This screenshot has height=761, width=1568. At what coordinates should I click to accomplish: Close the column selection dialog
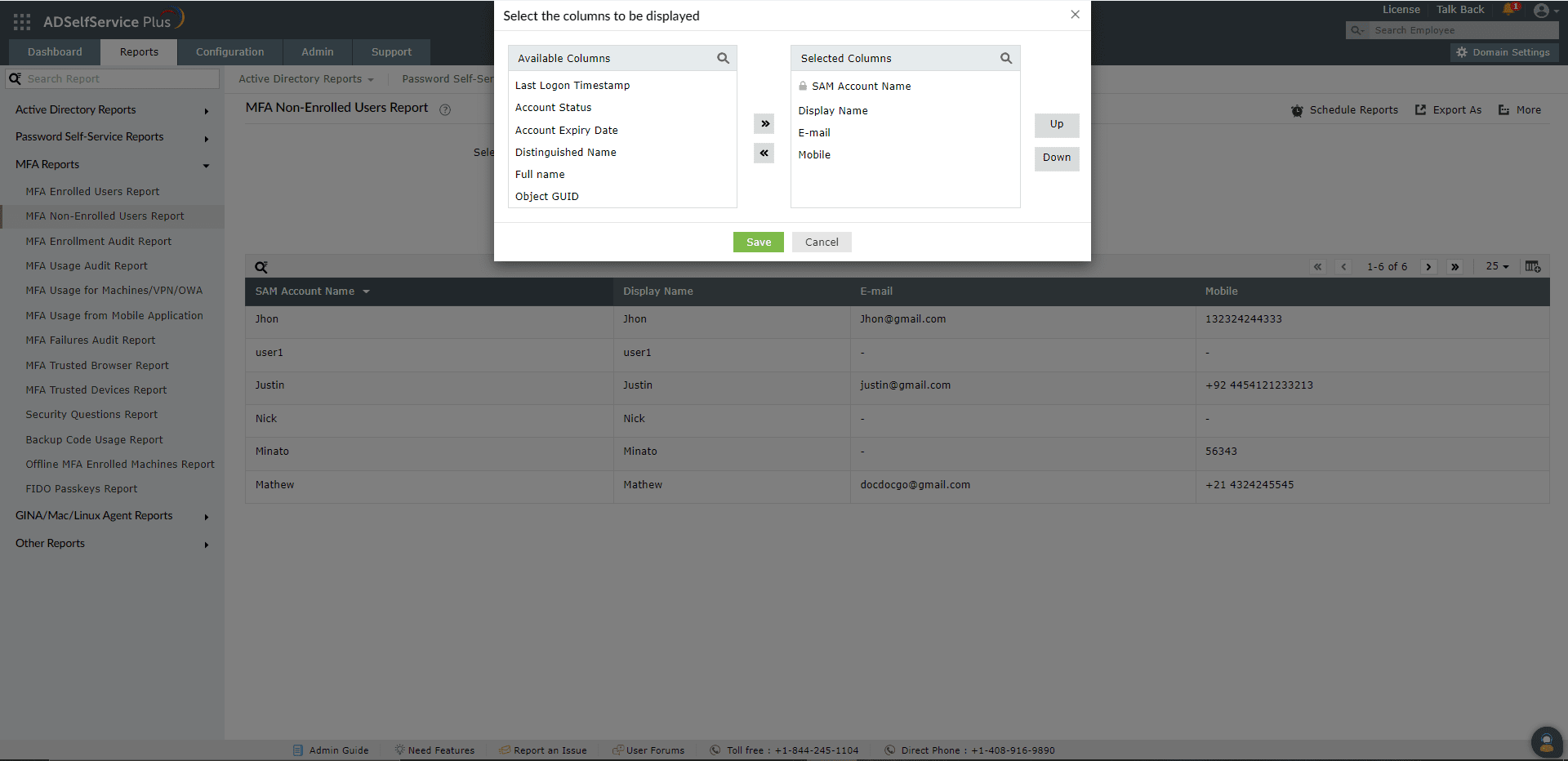(x=1075, y=15)
